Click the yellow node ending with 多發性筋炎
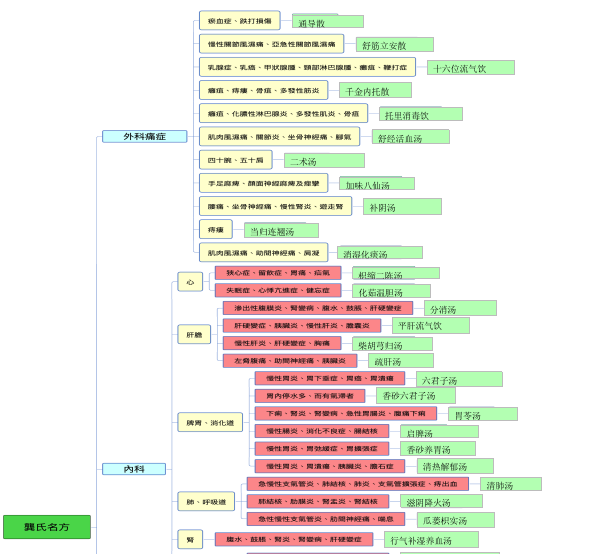This screenshot has height=554, width=612. point(263,90)
